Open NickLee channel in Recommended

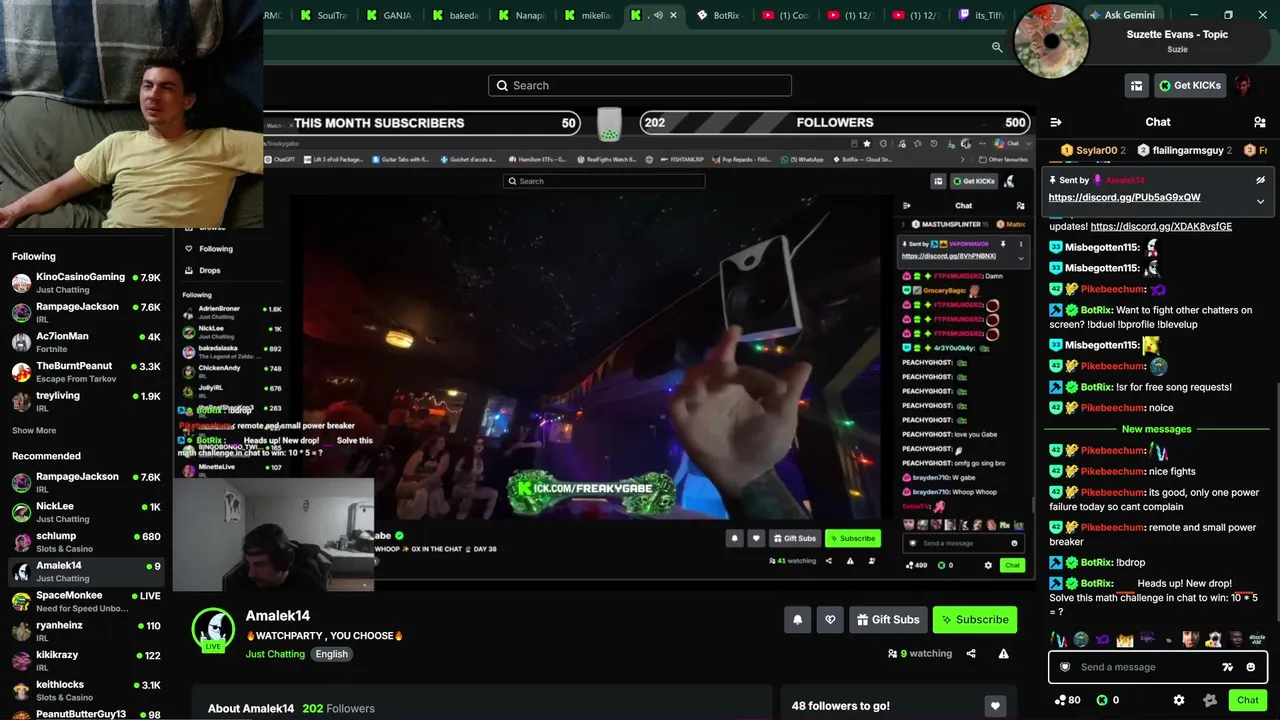[85, 512]
